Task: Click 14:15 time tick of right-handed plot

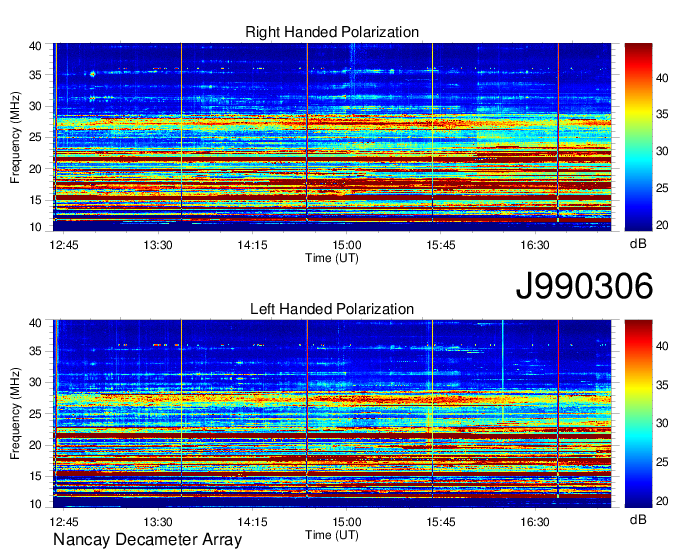Action: 252,245
